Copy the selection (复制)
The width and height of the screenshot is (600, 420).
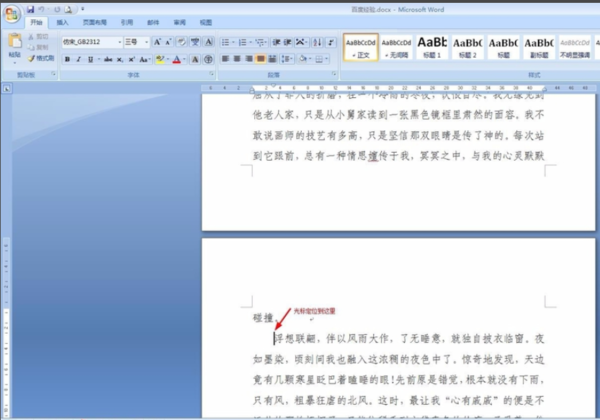pyautogui.click(x=38, y=47)
